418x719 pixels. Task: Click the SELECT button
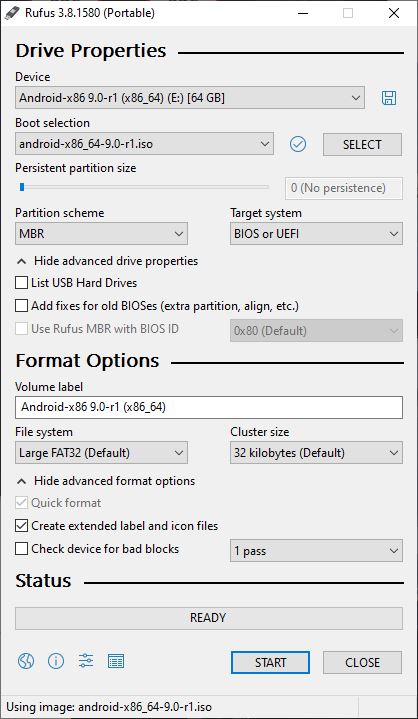[x=362, y=144]
